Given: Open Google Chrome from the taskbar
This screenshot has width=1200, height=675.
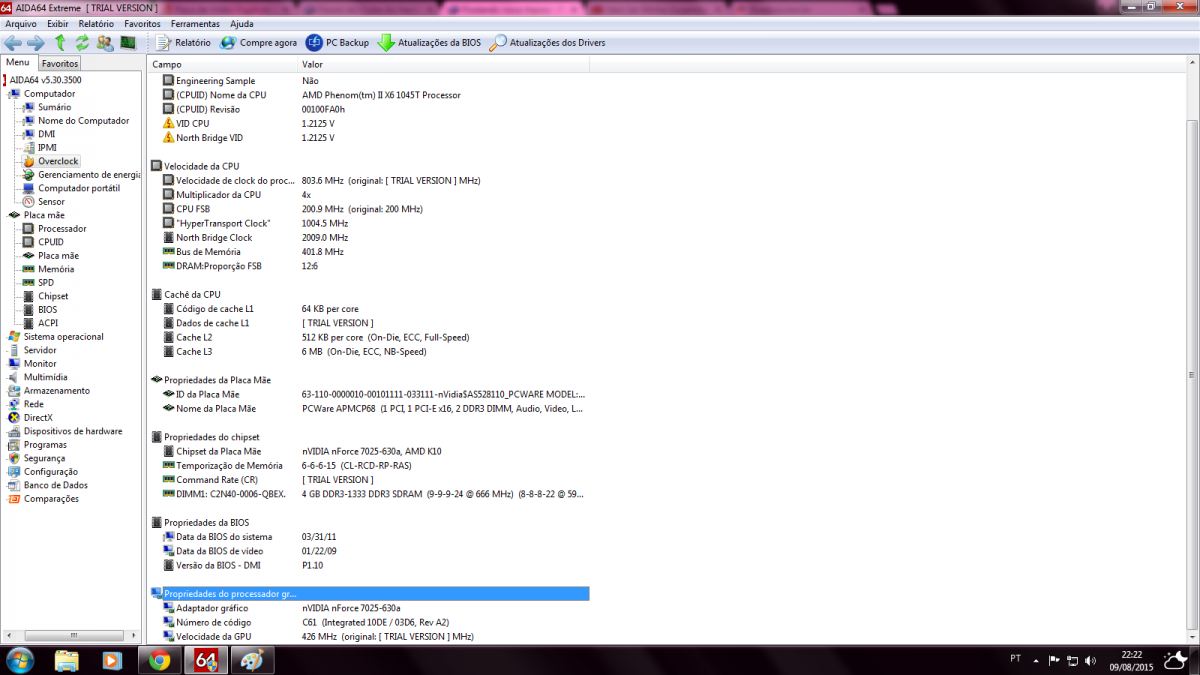Looking at the screenshot, I should click(159, 660).
